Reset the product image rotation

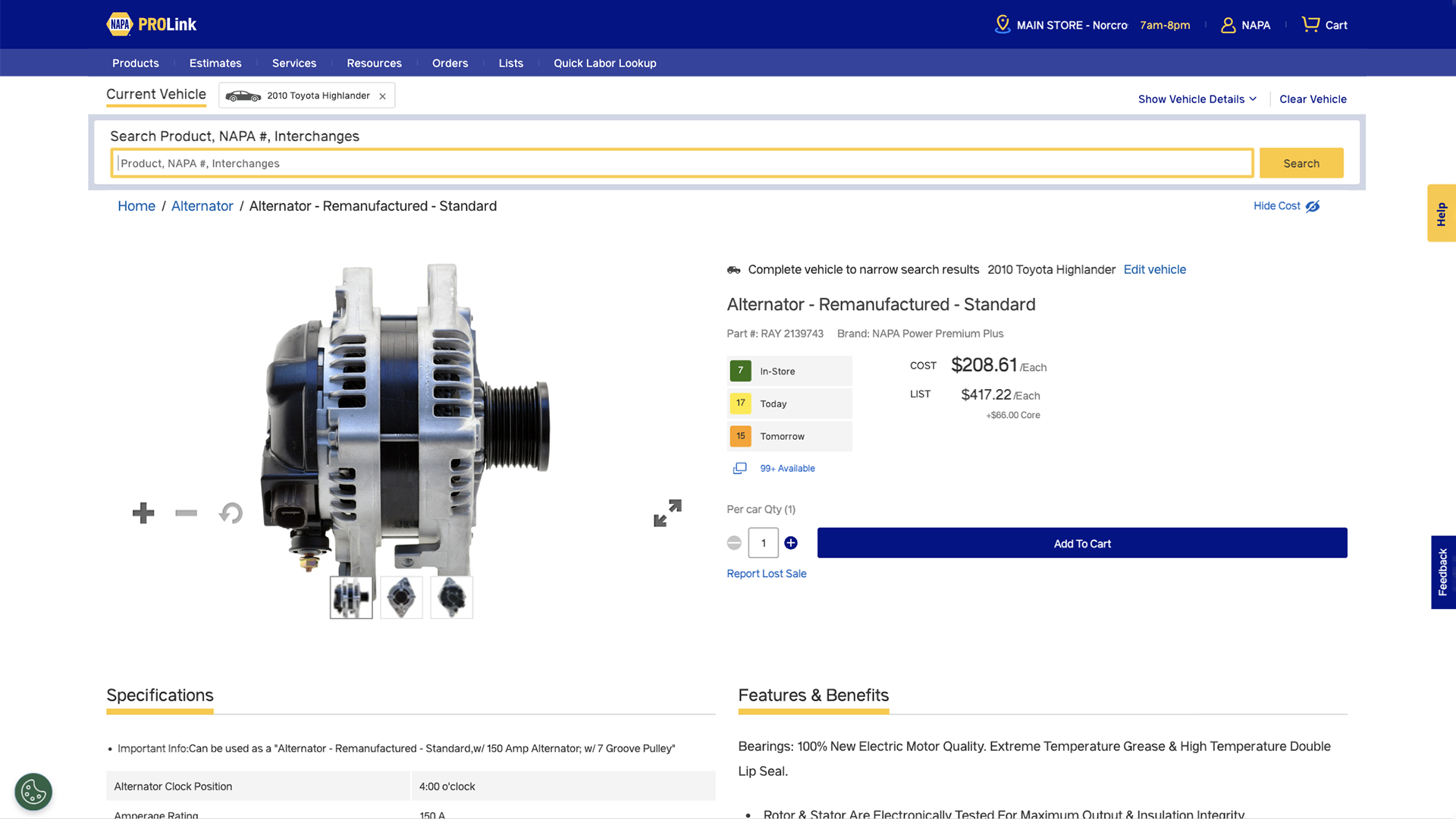pos(231,513)
